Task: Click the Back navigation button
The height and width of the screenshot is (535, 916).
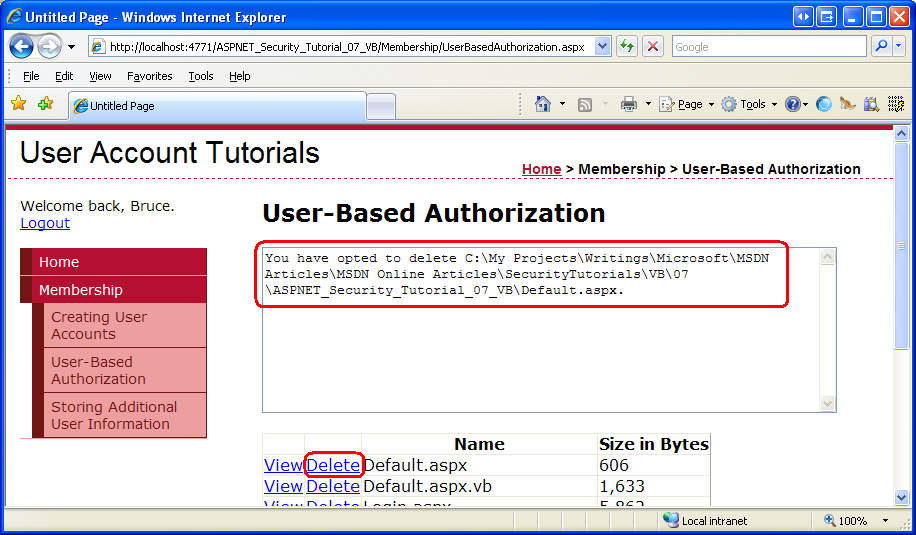Action: [x=22, y=47]
